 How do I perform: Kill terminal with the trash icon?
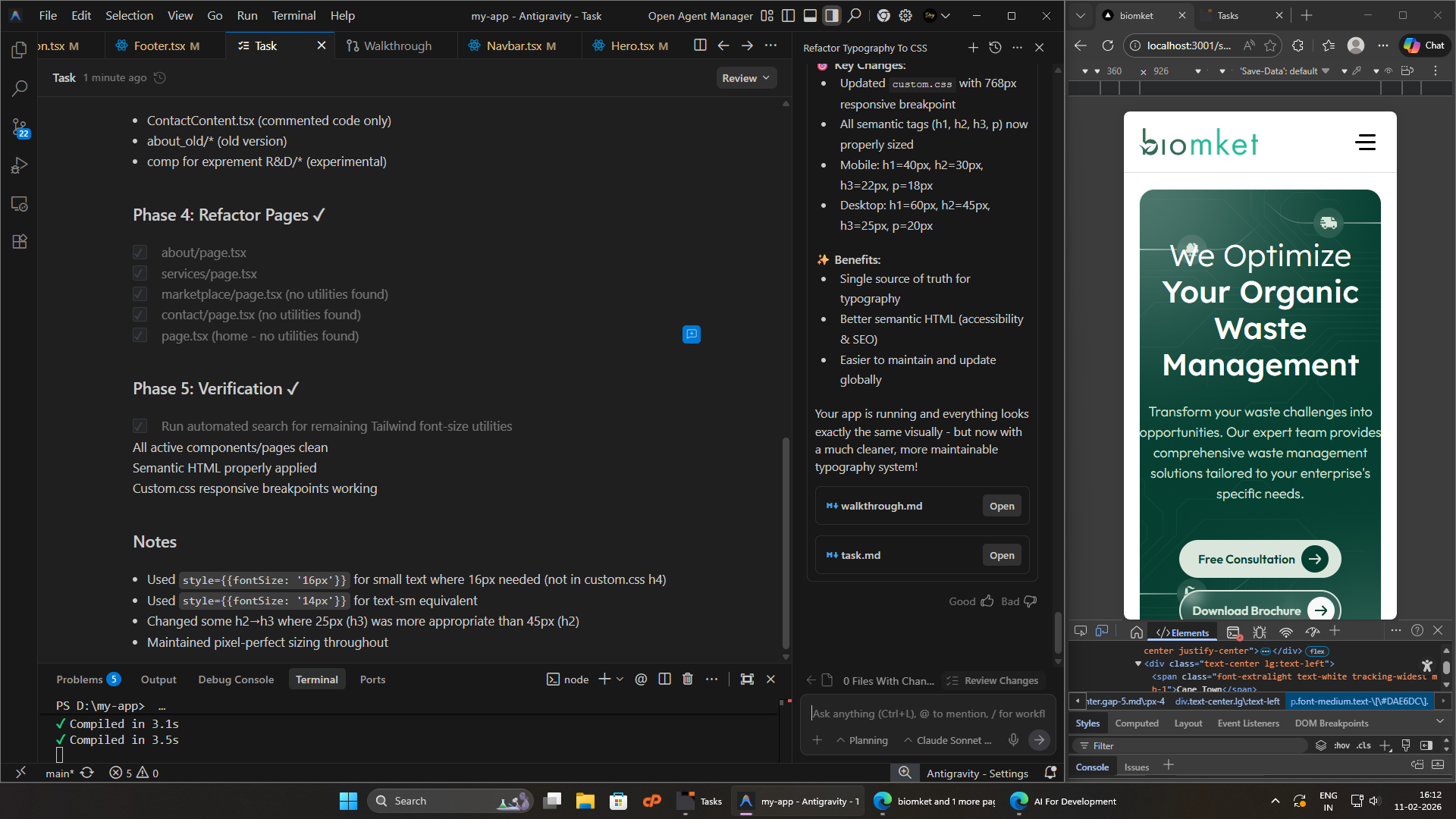coord(688,679)
